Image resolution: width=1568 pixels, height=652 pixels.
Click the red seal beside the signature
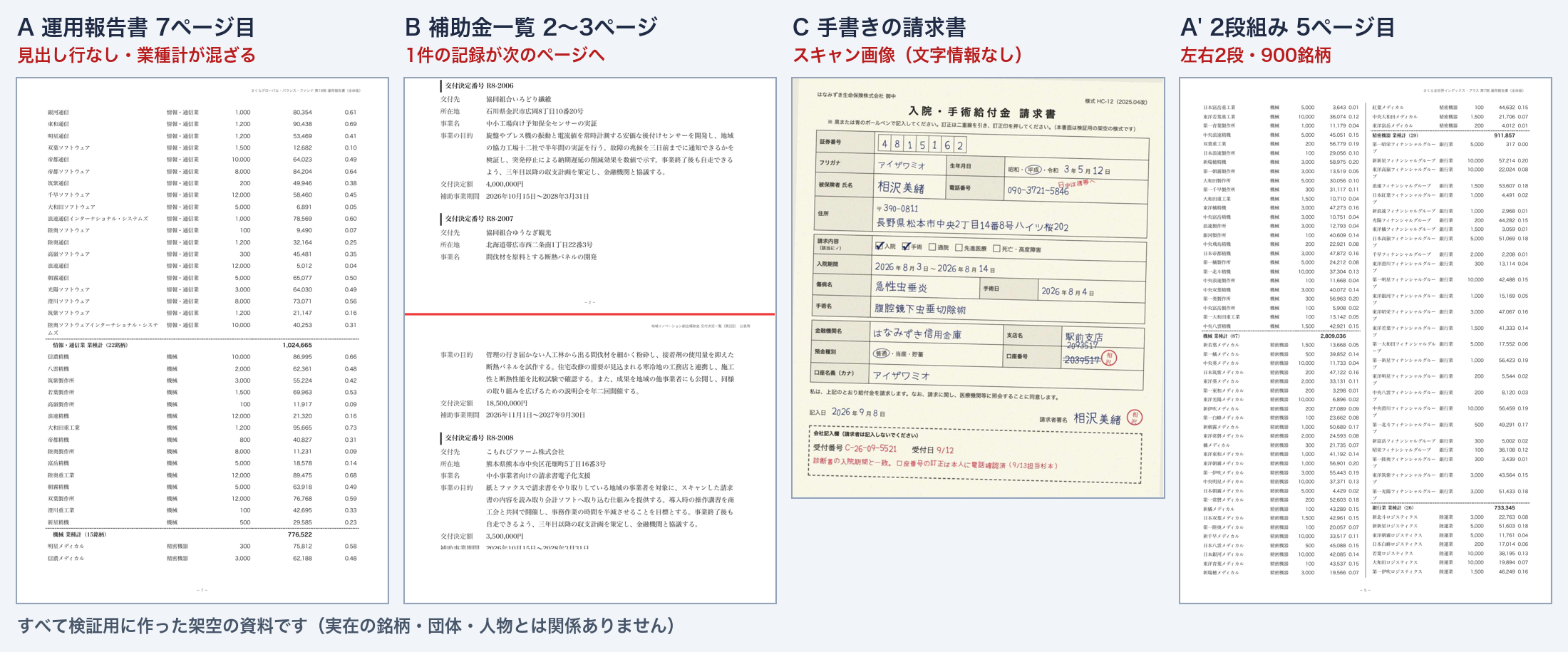(x=1135, y=418)
